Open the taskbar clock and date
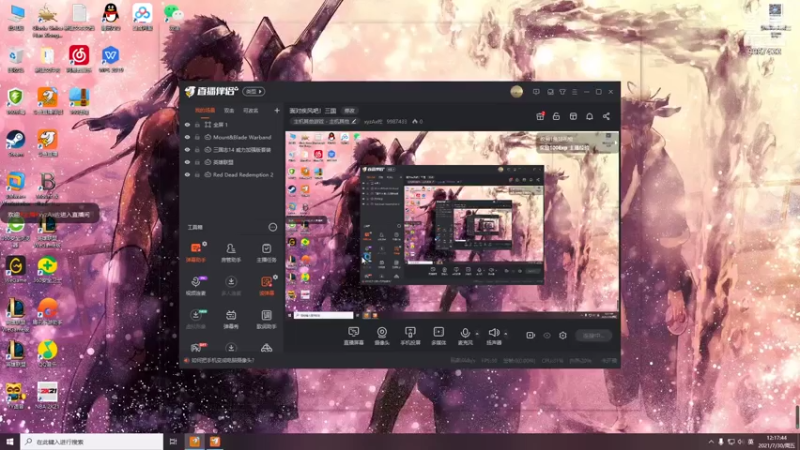This screenshot has width=800, height=450. [776, 441]
